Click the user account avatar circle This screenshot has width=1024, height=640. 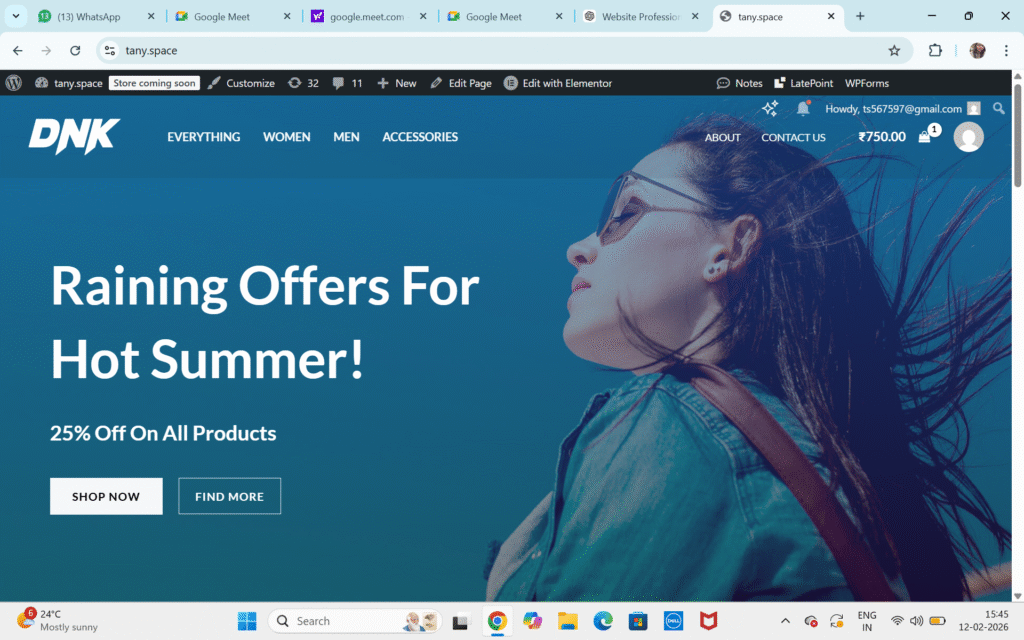coord(968,137)
